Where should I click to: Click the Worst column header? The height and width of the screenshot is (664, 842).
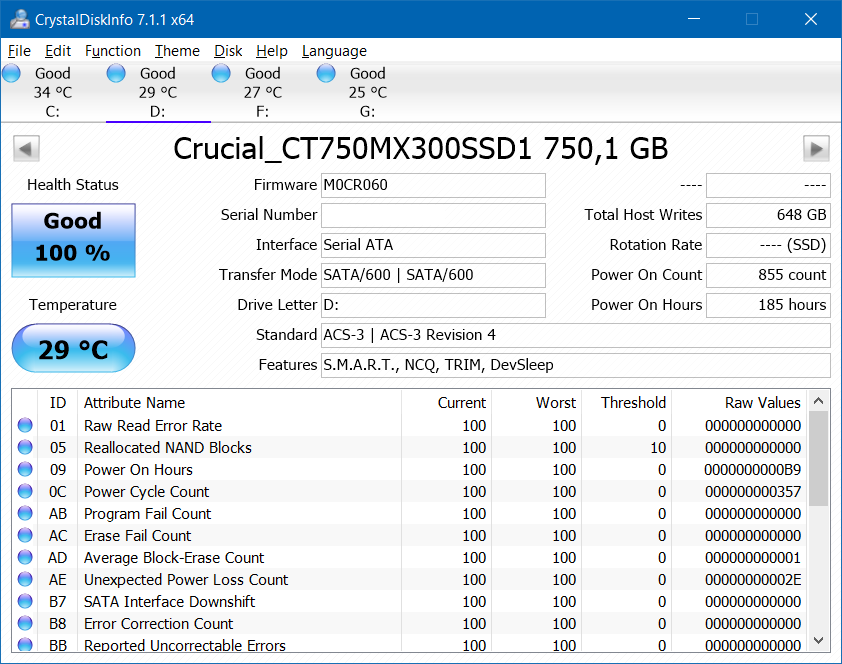[536, 403]
